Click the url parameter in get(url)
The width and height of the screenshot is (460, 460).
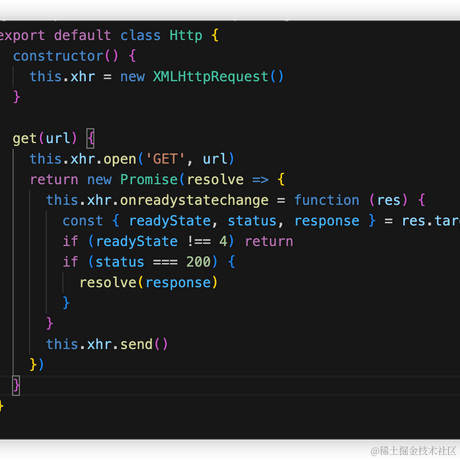(x=58, y=138)
